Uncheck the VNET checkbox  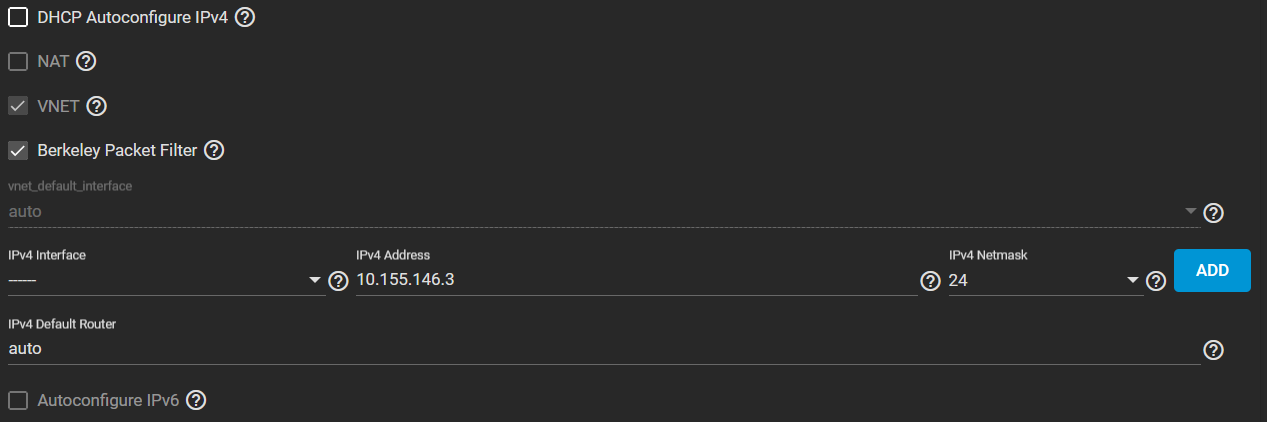(x=18, y=106)
